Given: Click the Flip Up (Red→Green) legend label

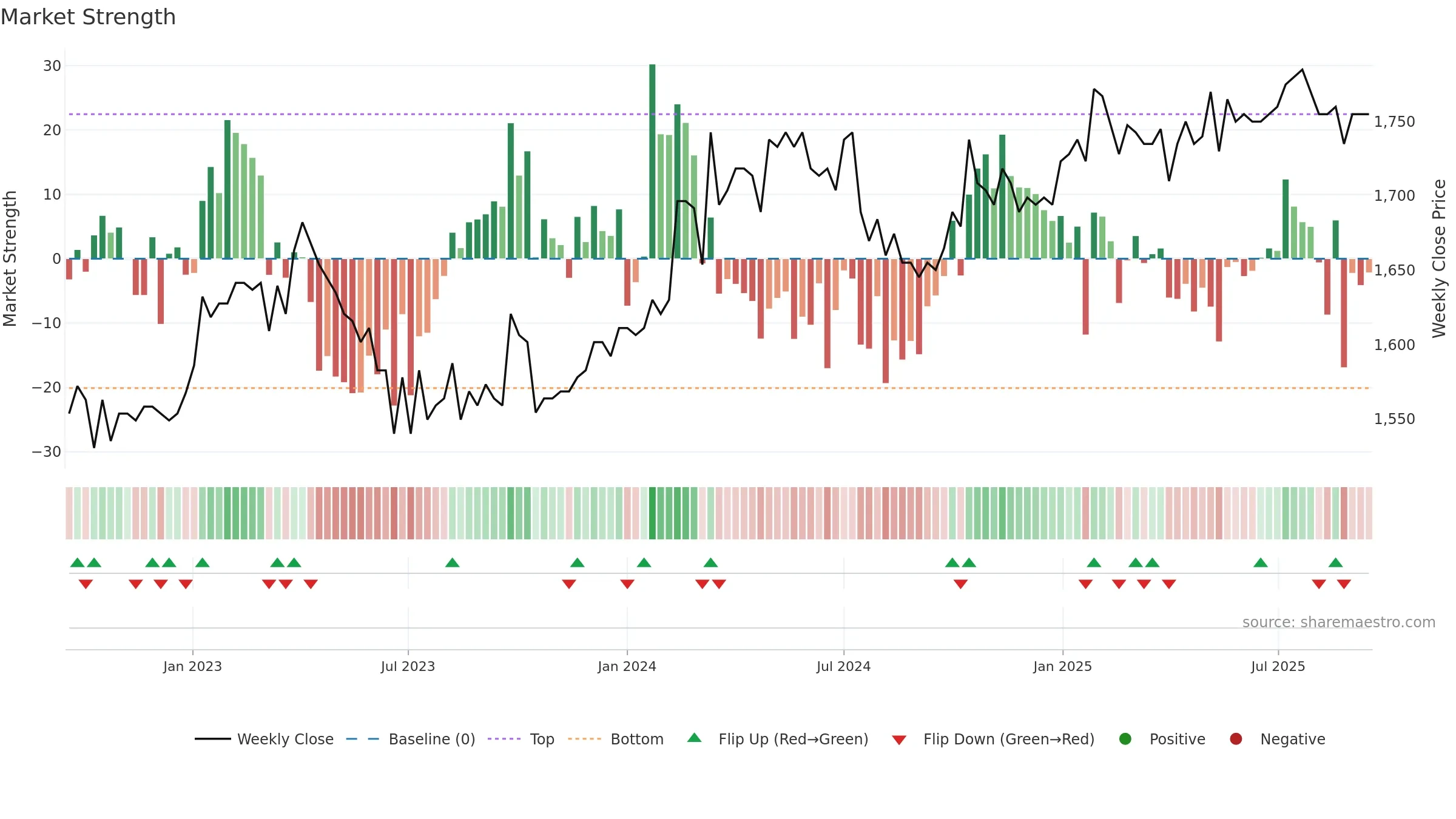Looking at the screenshot, I should [794, 739].
